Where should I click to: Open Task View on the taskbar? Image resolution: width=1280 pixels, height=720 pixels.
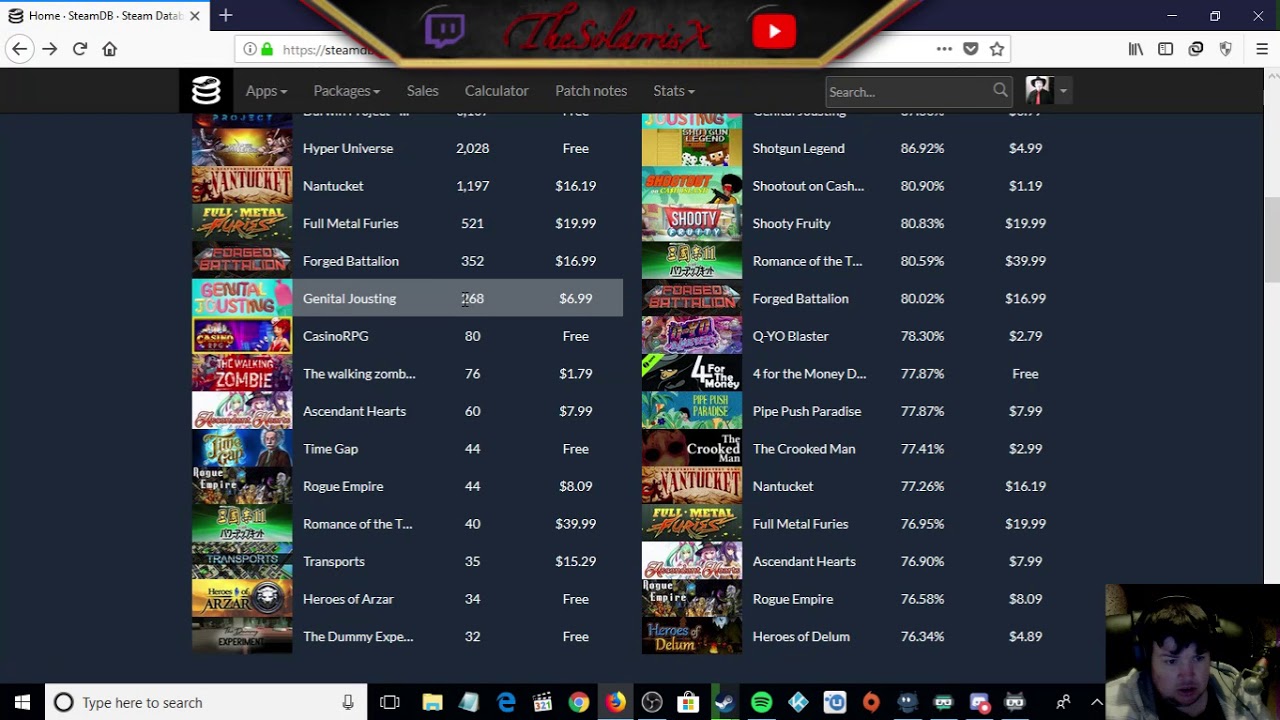pyautogui.click(x=390, y=702)
